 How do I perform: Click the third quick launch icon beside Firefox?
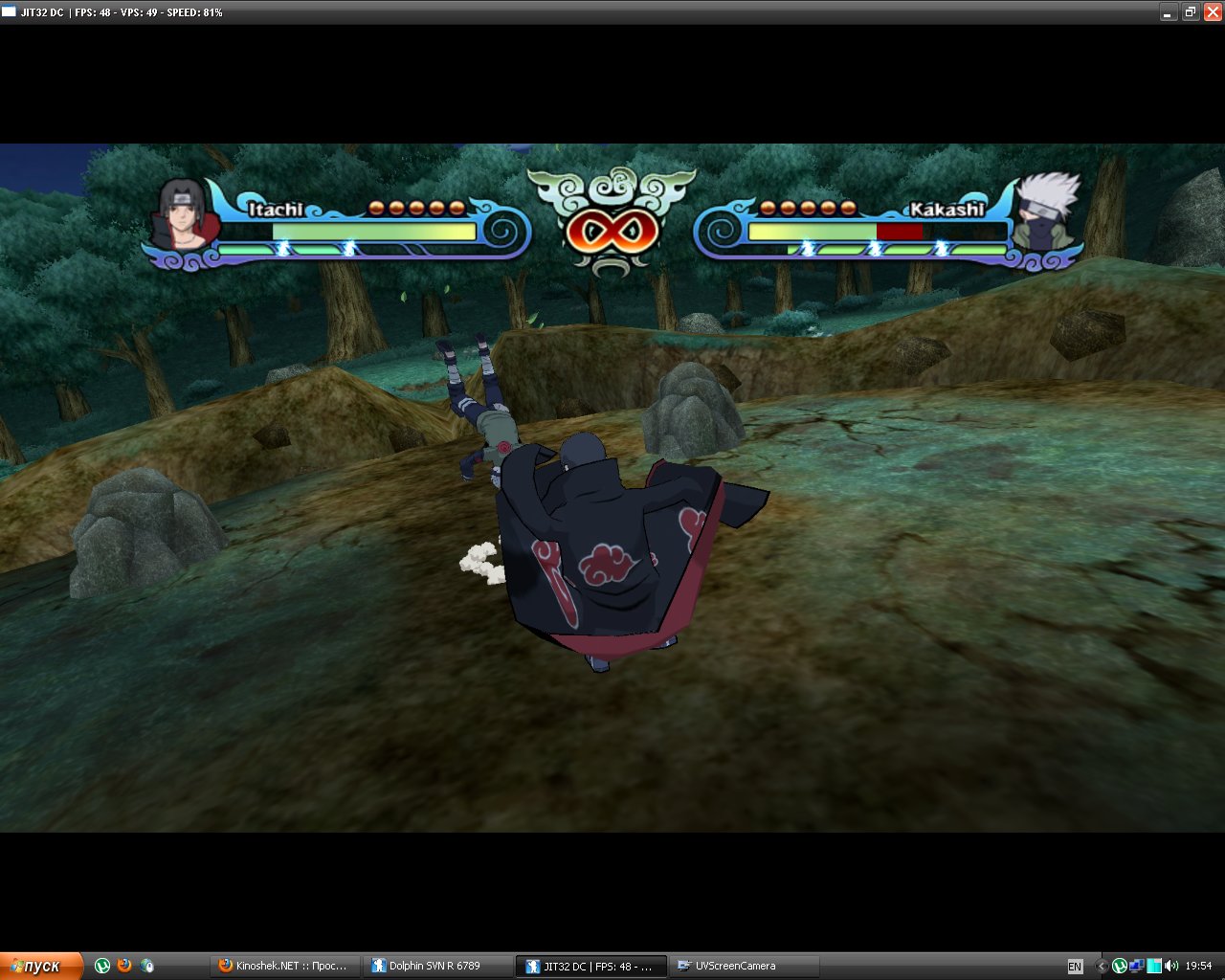tap(146, 966)
